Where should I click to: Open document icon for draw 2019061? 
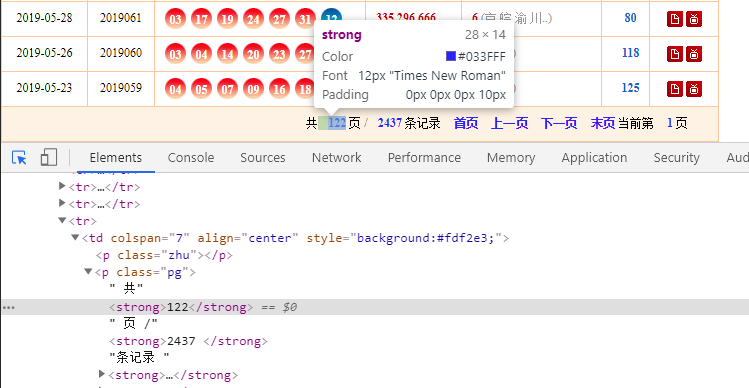674,19
